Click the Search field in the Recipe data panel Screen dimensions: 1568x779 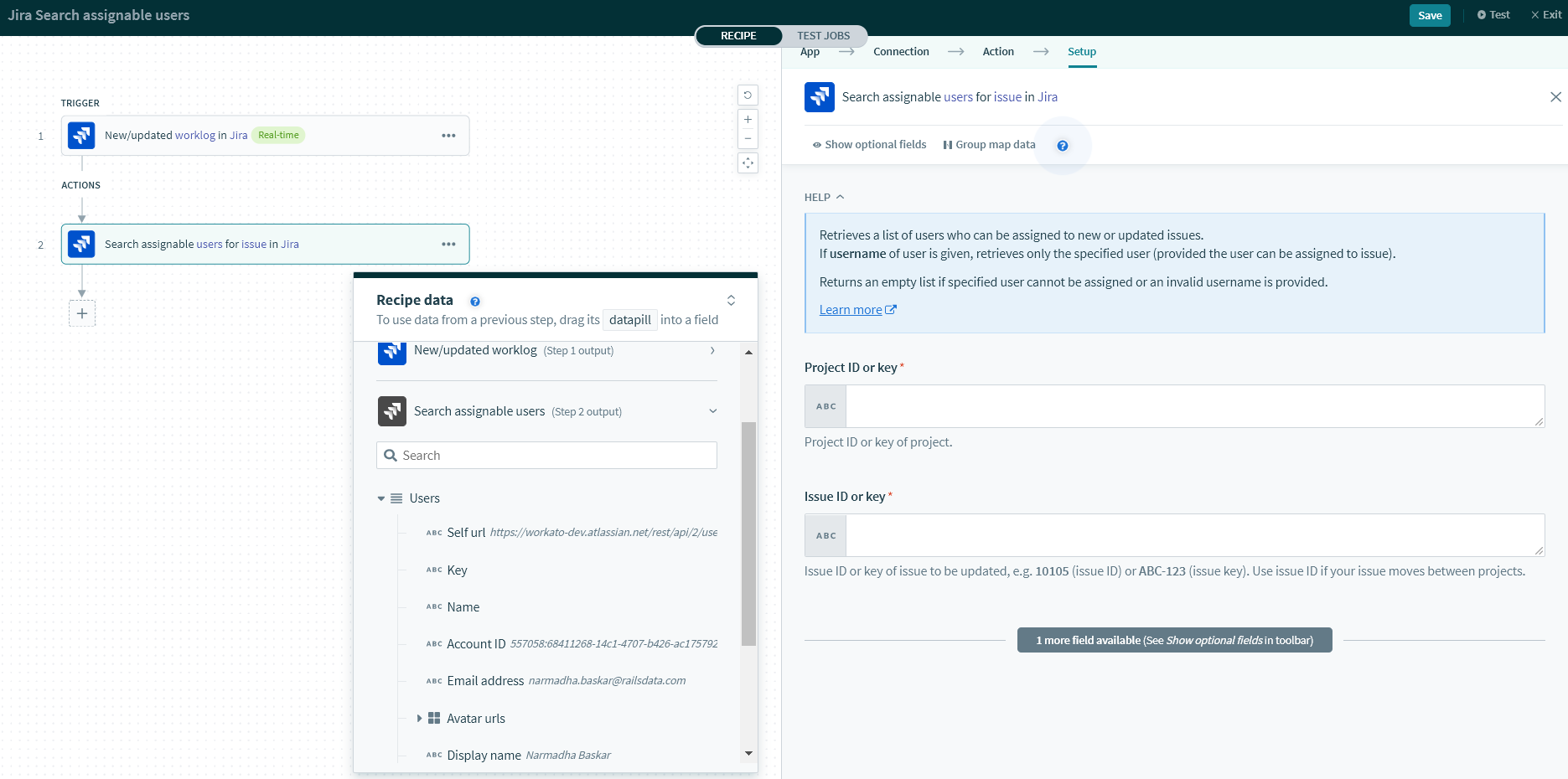546,455
